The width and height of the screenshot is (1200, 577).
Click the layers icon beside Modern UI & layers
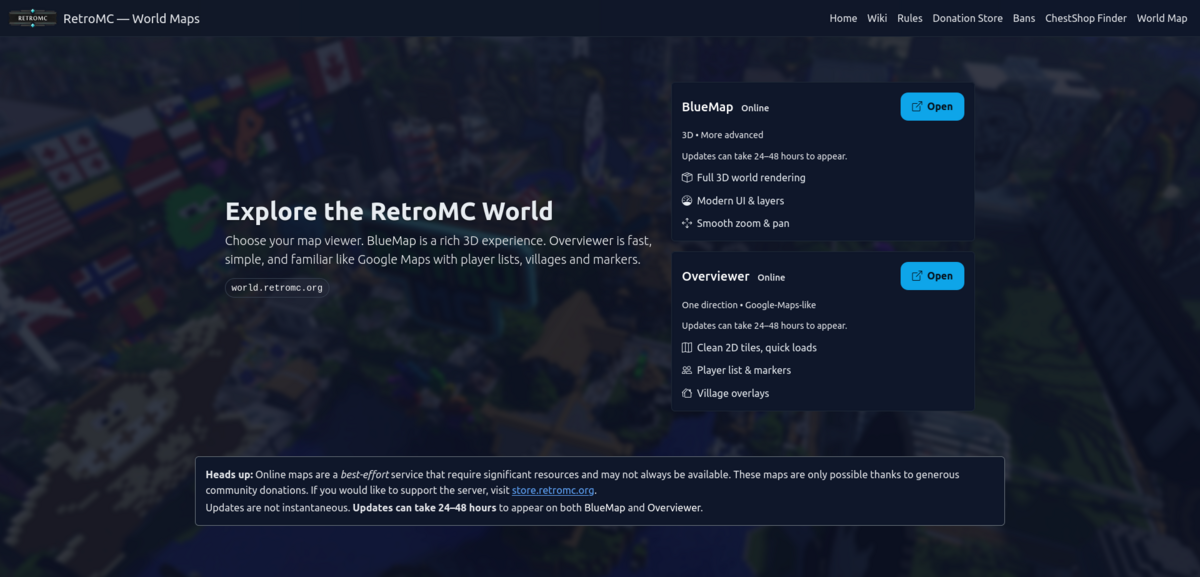[687, 200]
